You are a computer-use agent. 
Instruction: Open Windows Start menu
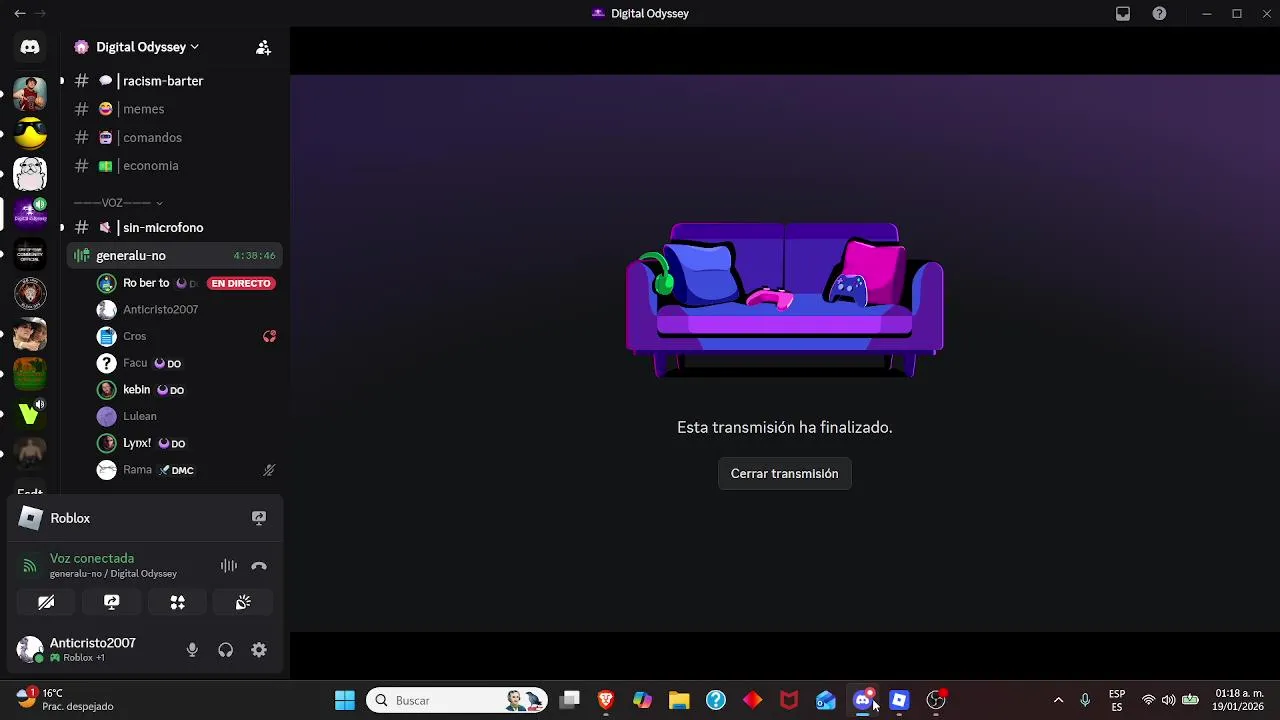pyautogui.click(x=345, y=701)
